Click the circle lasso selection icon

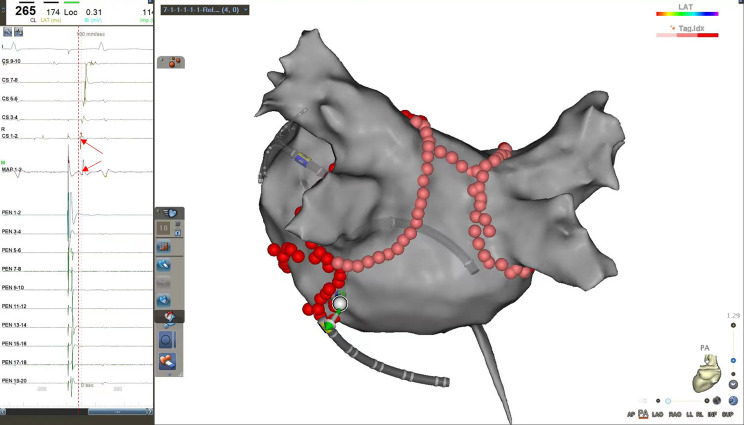pos(164,337)
